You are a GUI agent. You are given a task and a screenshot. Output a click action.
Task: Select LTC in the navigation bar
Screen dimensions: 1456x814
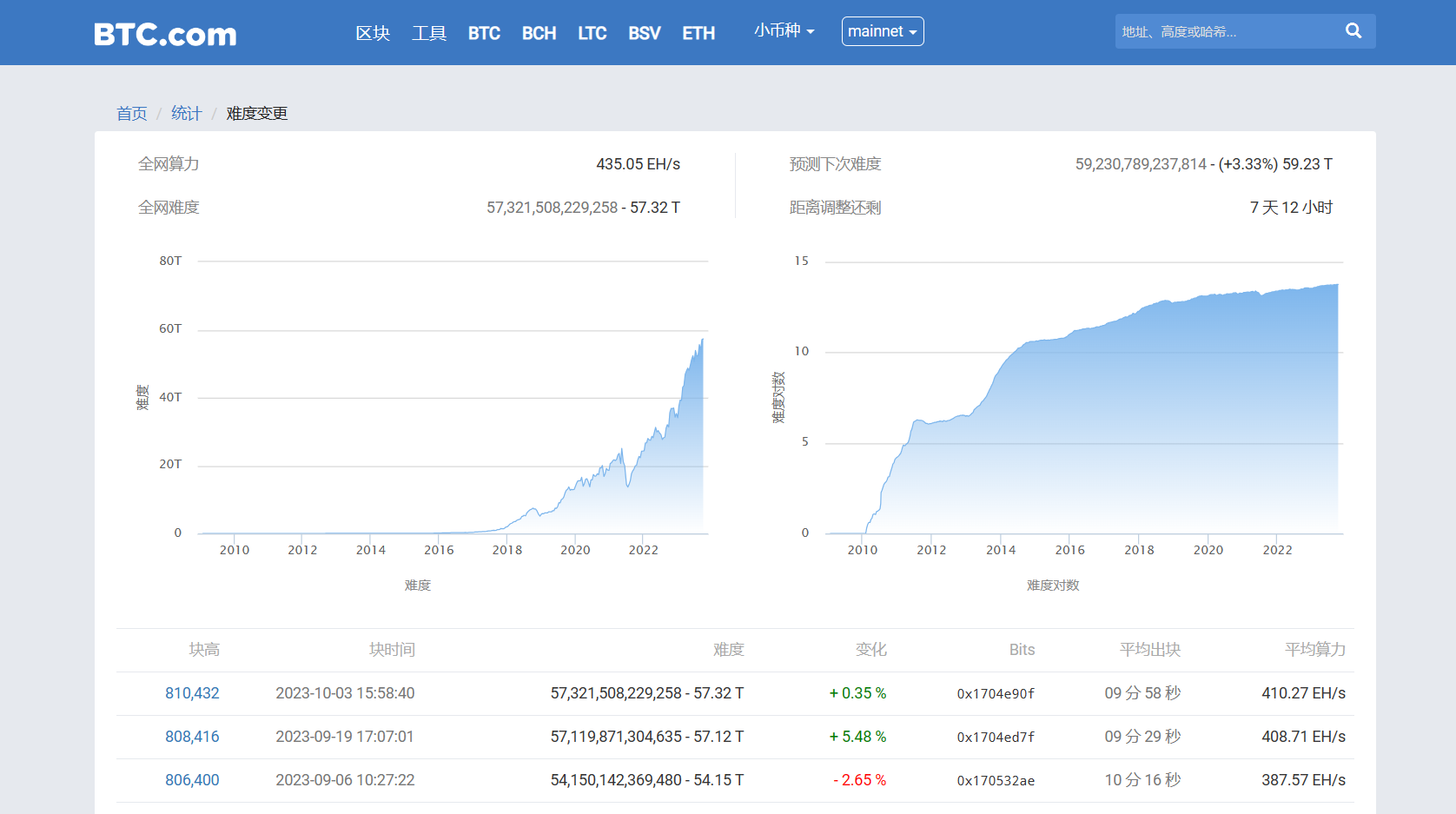pos(592,33)
